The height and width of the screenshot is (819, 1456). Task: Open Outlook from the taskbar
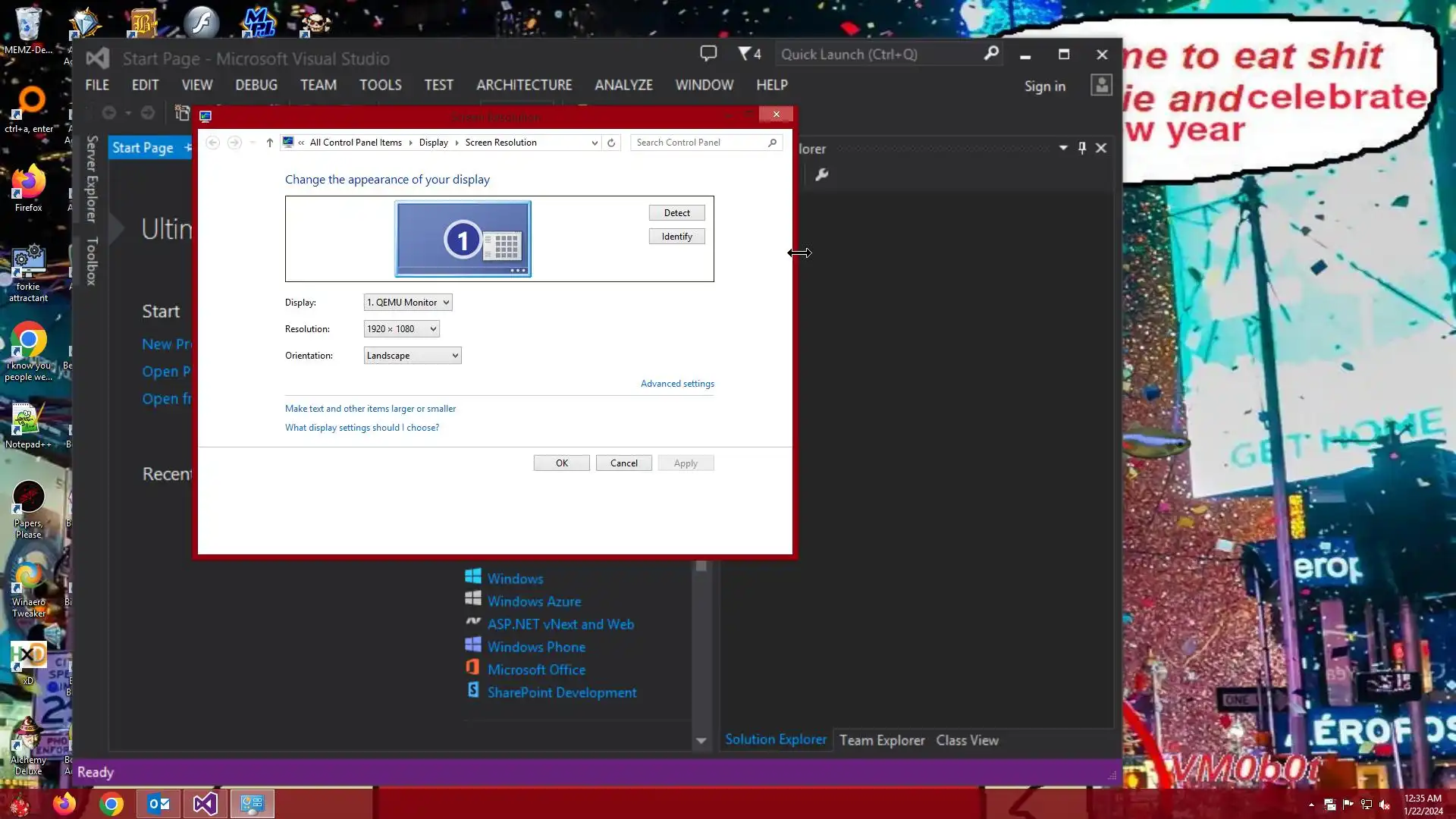[158, 804]
